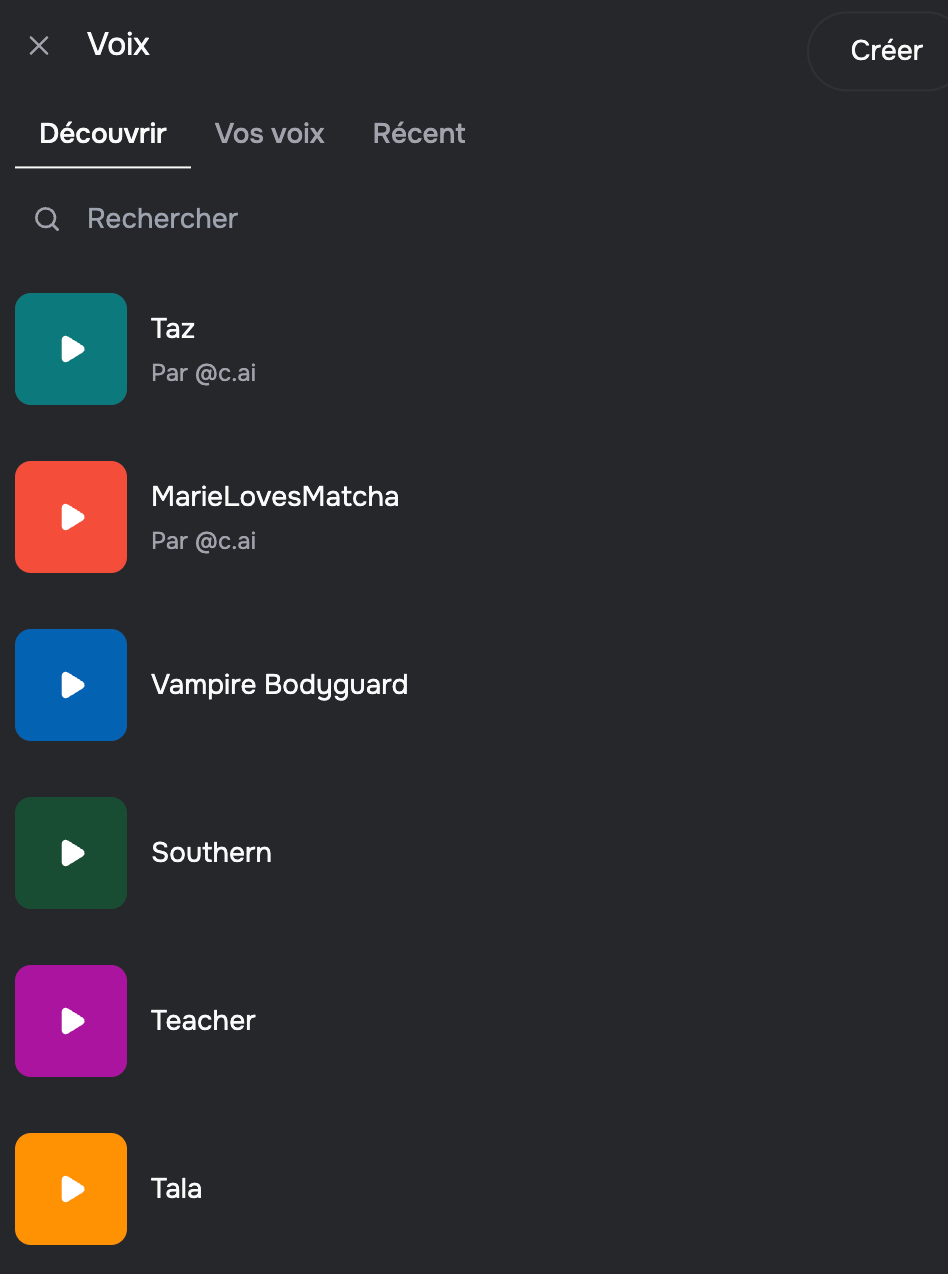948x1274 pixels.
Task: Switch to the Vos voix tab
Action: point(270,134)
